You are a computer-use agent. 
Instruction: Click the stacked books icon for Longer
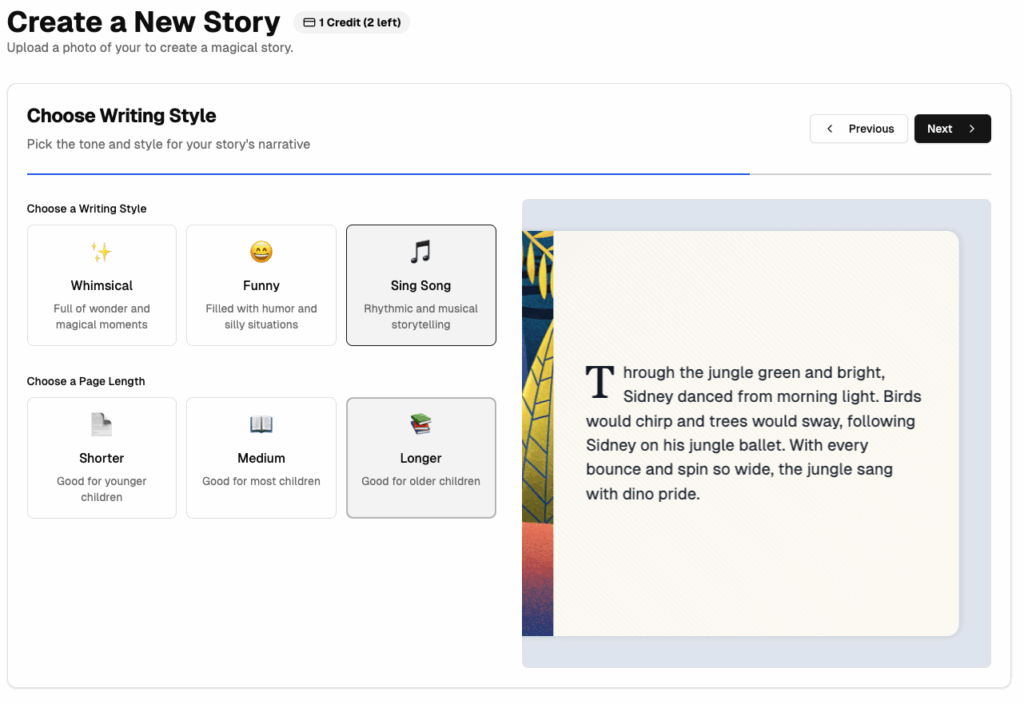coord(420,425)
